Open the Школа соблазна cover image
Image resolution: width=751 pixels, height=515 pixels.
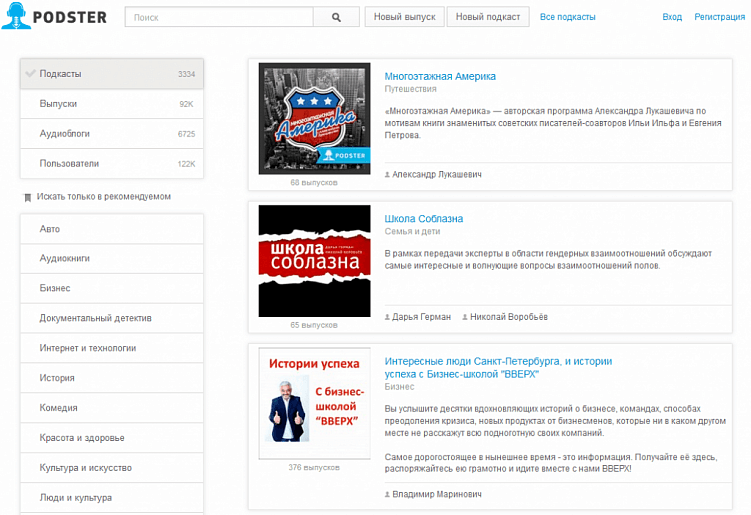(315, 261)
